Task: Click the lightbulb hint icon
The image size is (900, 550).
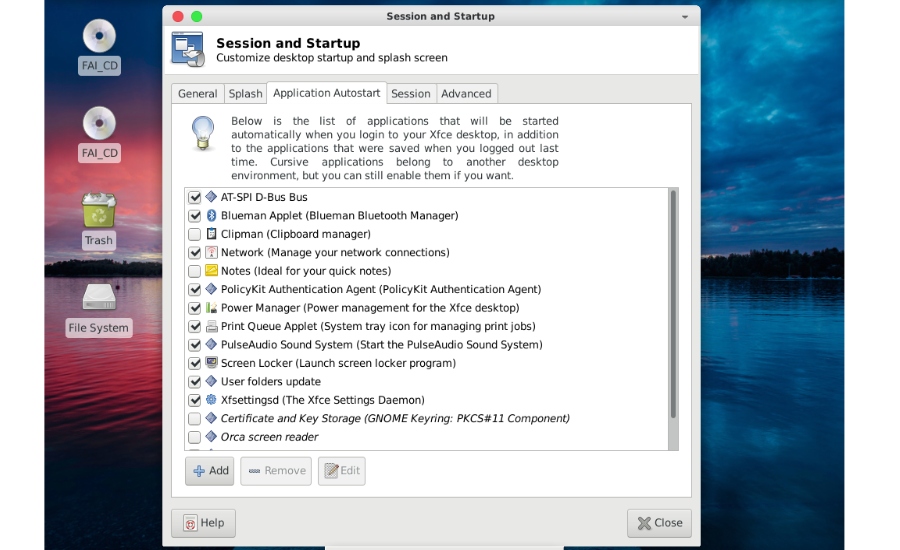Action: click(x=203, y=133)
